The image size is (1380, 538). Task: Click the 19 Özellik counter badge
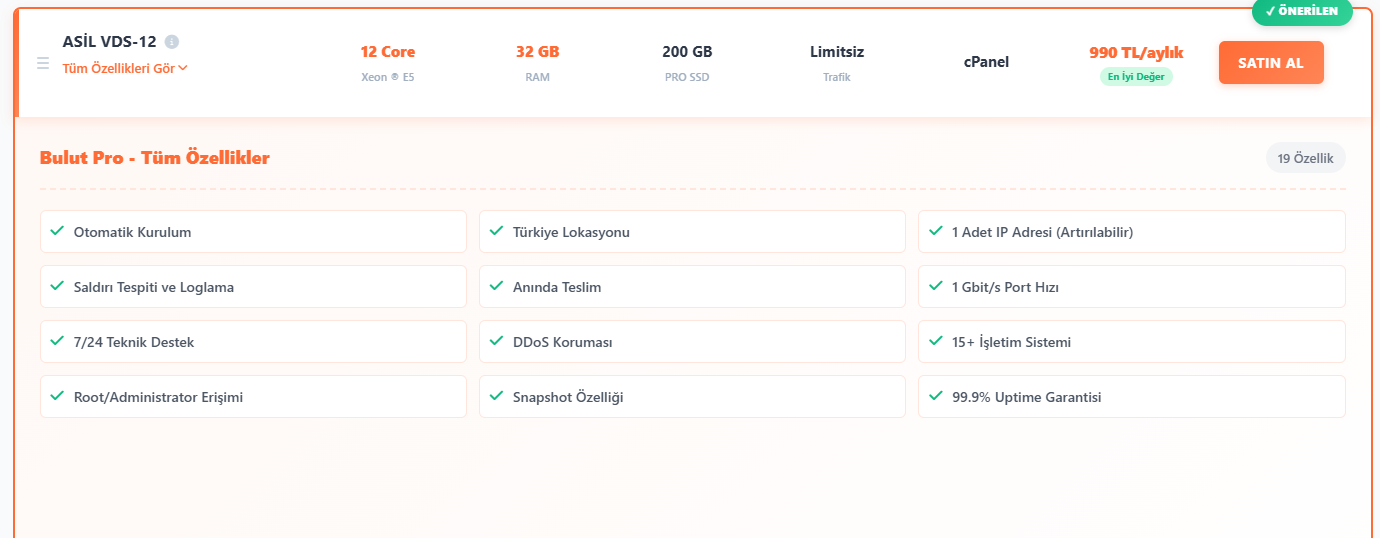(x=1305, y=158)
